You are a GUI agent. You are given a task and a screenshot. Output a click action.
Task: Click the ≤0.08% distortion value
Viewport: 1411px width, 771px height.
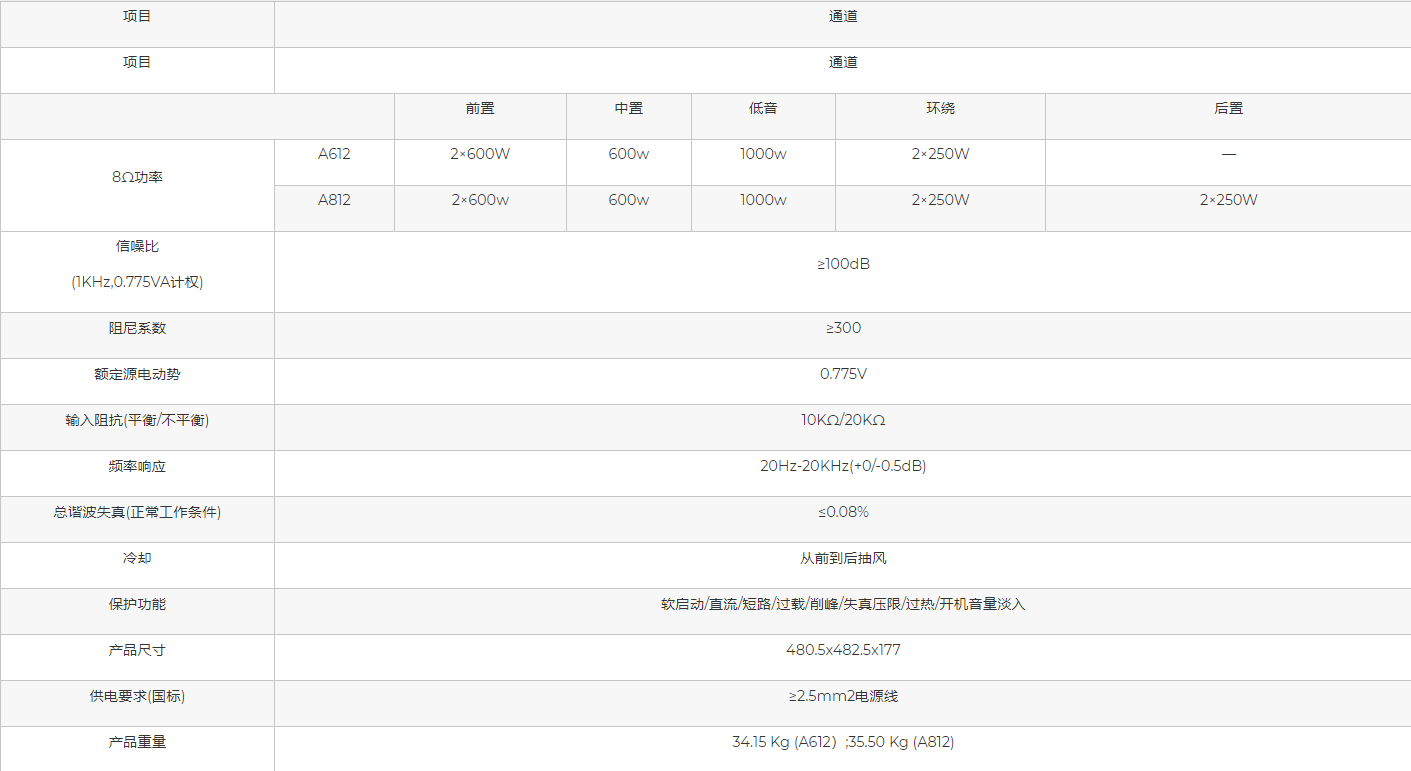(x=843, y=512)
